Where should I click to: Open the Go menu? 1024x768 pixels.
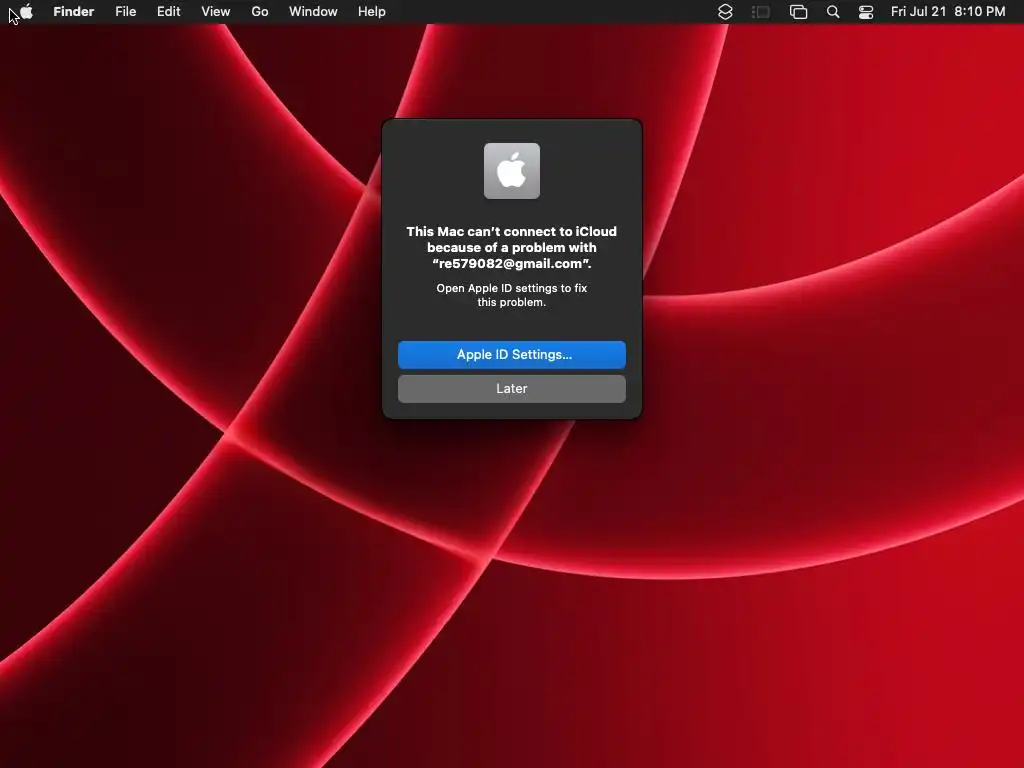tap(260, 12)
